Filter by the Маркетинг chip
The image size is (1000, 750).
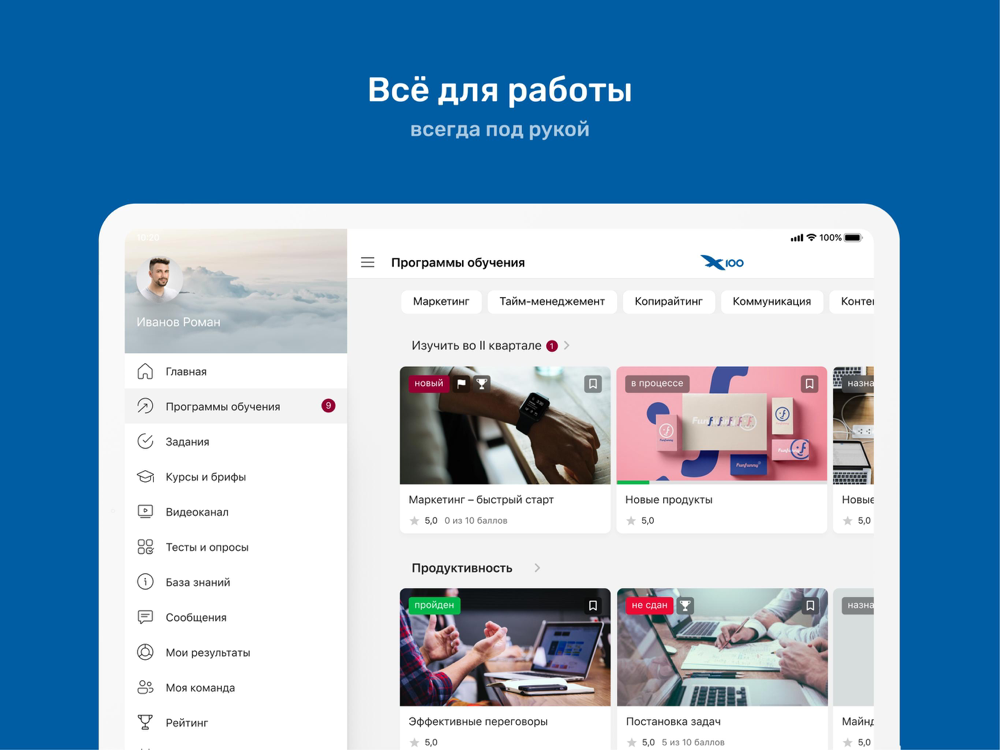pyautogui.click(x=441, y=302)
